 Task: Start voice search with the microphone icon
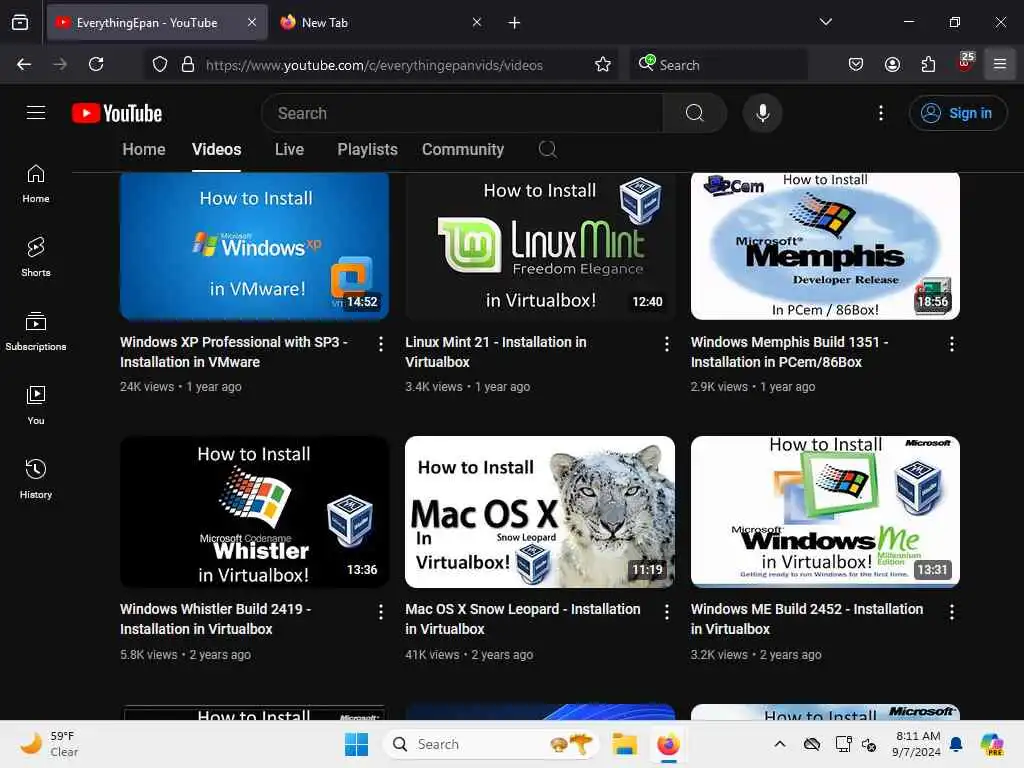point(762,113)
